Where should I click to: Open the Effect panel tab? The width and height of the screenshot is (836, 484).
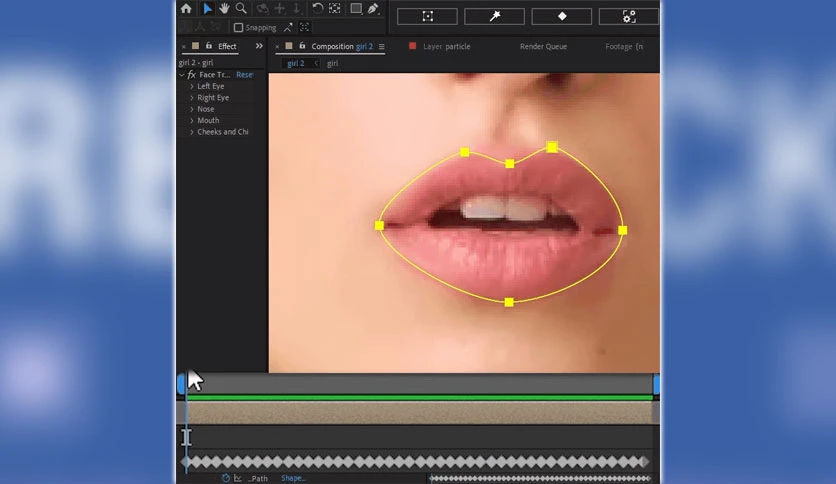click(x=227, y=46)
